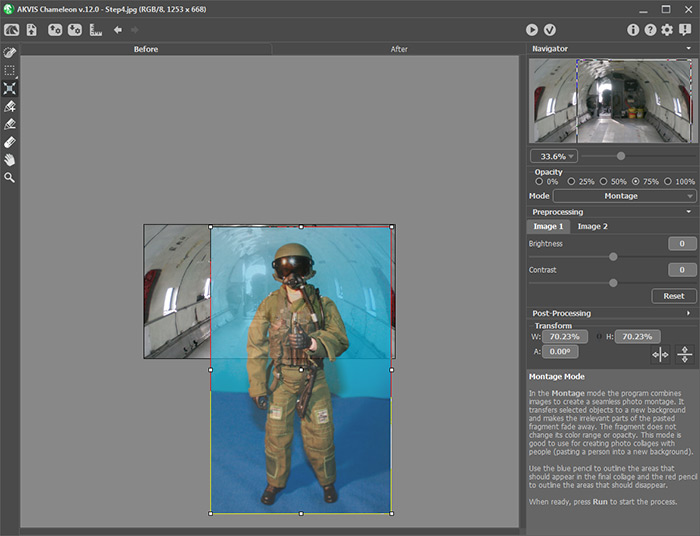Expand the Post-Processing section
This screenshot has height=536, width=700.
[688, 313]
